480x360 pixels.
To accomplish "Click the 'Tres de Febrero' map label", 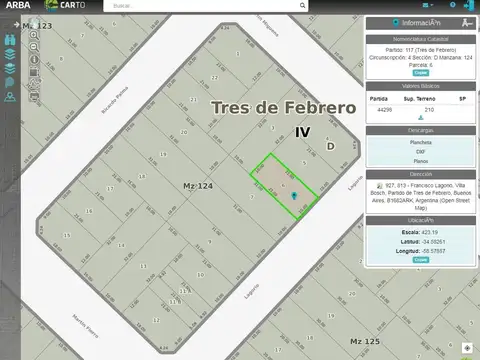I will [284, 108].
